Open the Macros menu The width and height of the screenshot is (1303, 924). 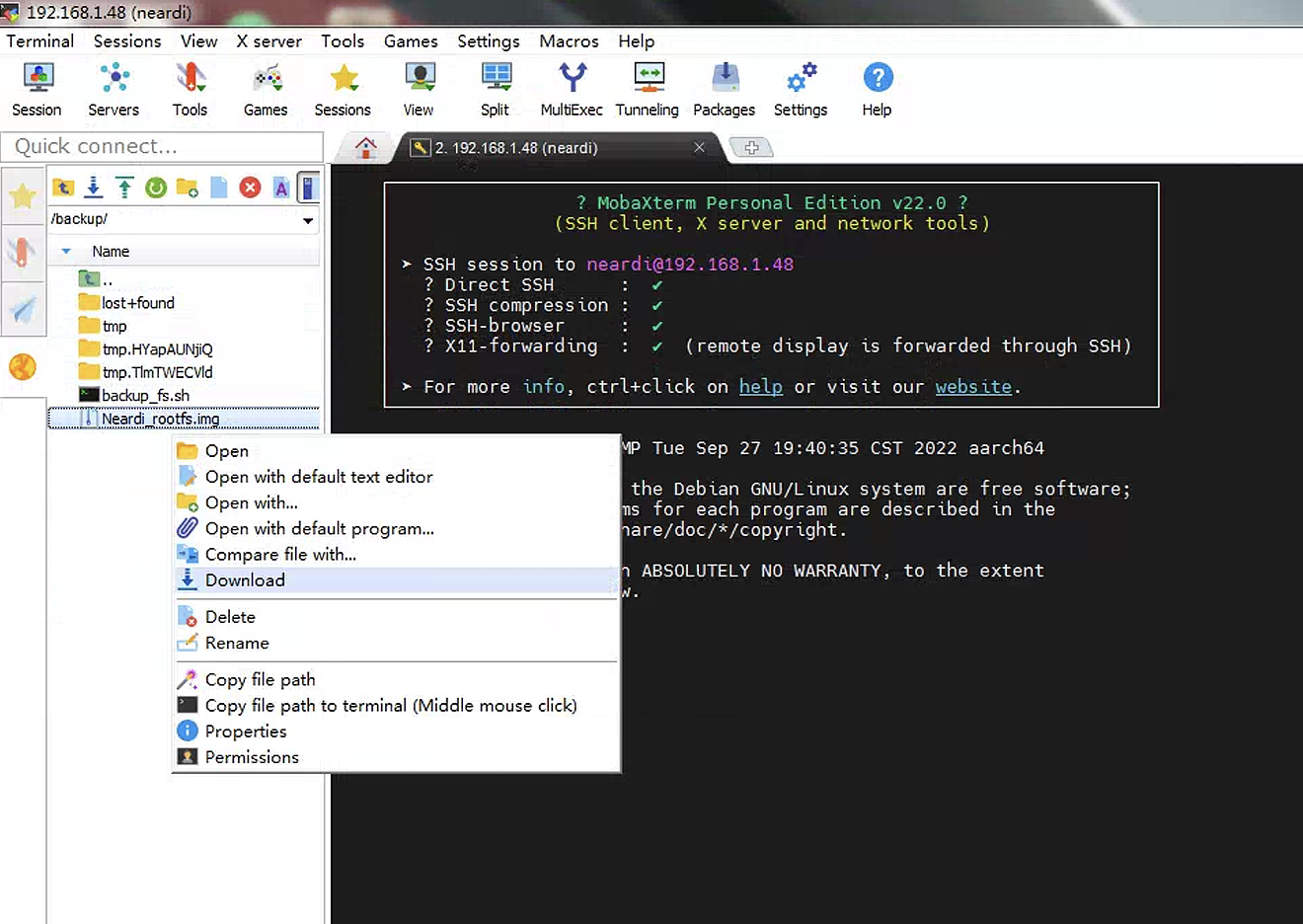point(569,41)
